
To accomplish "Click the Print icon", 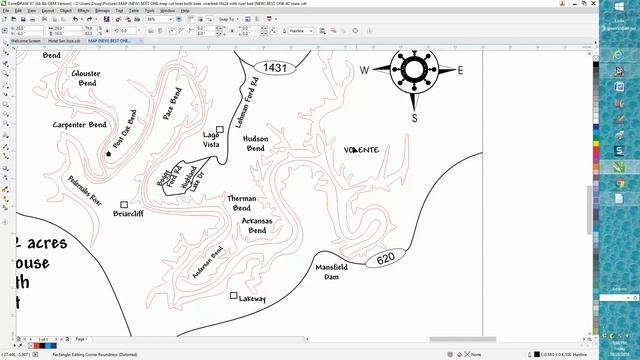I will click(33, 19).
